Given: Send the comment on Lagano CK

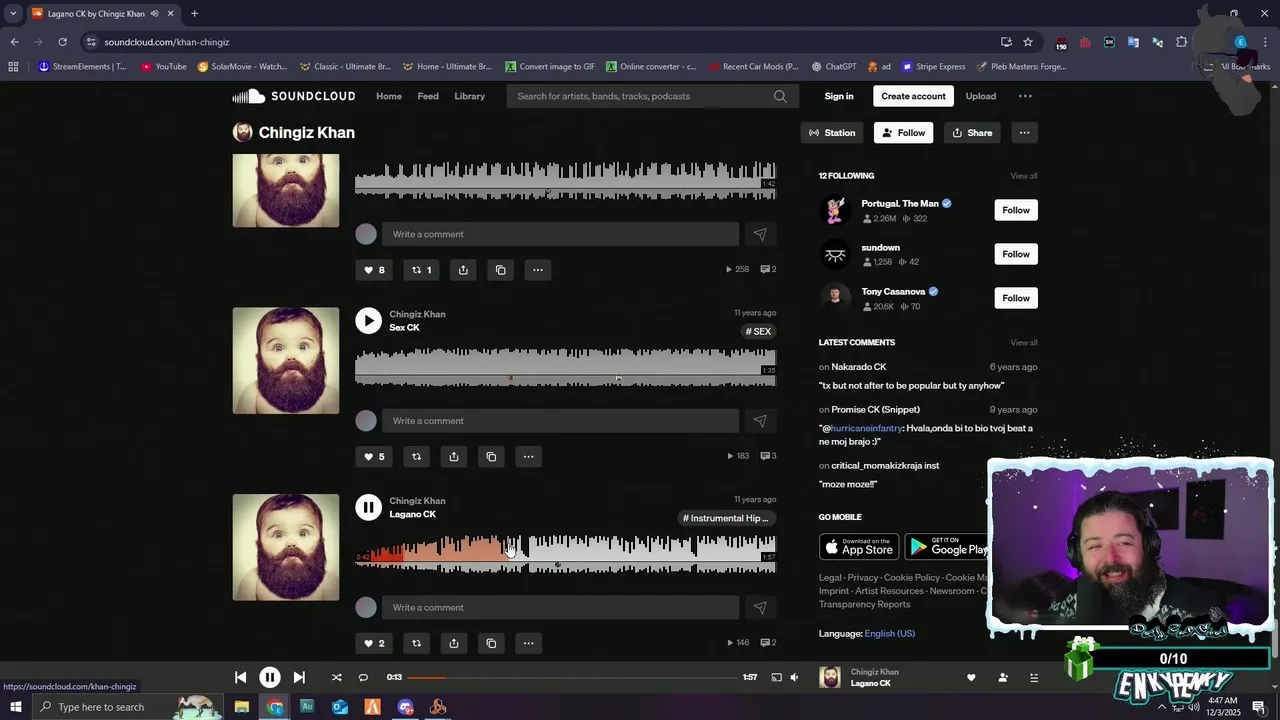Looking at the screenshot, I should (760, 608).
